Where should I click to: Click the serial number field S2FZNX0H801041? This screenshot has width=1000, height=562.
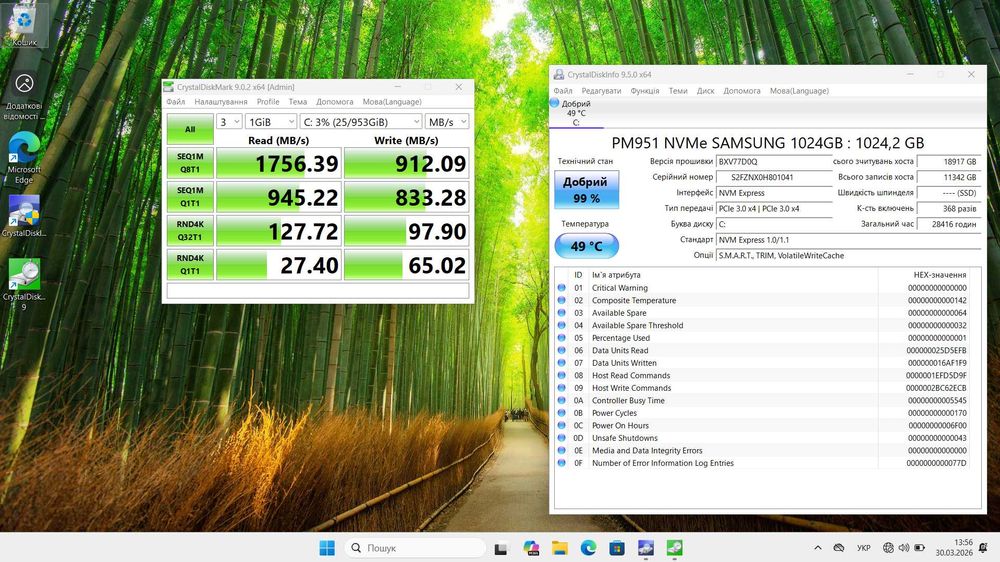point(774,177)
